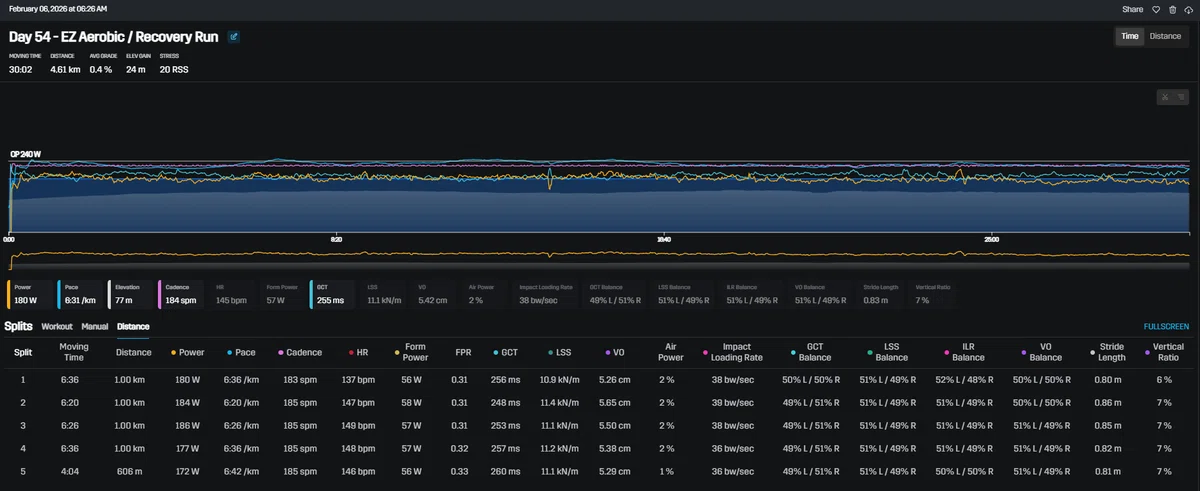The image size is (1200, 491).
Task: Toggle the Power metric chart overlay
Action: (x=30, y=293)
